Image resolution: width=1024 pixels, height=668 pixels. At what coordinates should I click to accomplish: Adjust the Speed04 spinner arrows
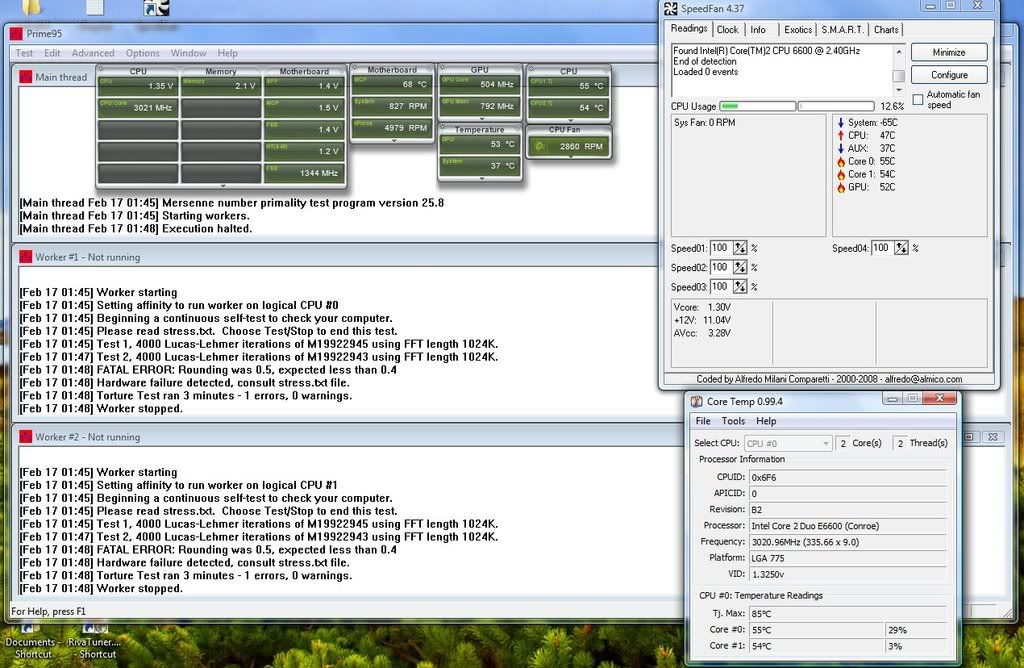click(x=900, y=248)
